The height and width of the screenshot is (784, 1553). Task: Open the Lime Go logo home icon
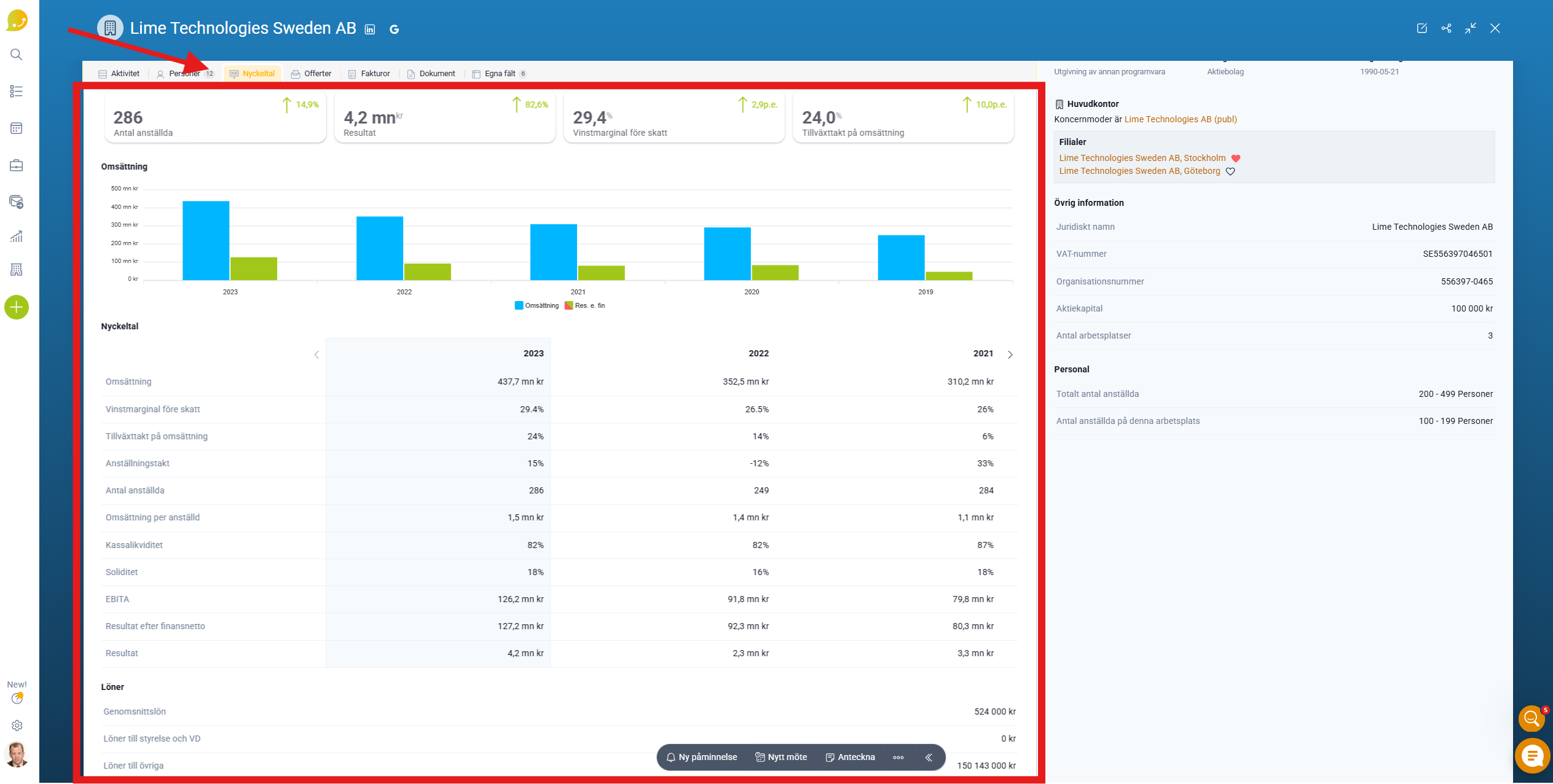pos(17,20)
